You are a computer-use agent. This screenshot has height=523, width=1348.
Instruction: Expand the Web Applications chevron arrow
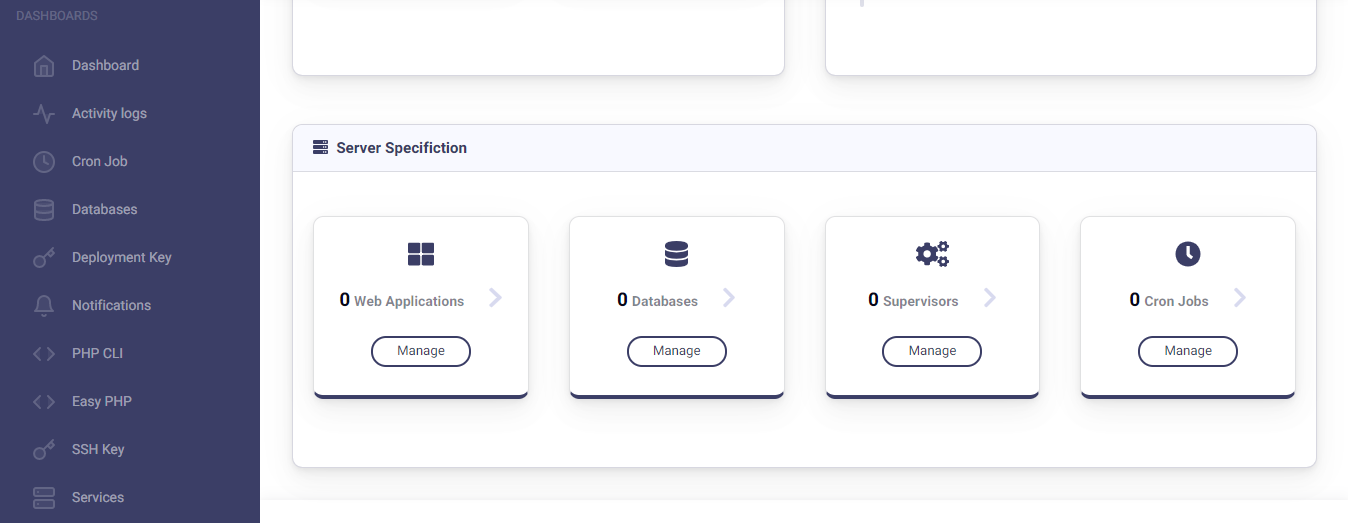[x=495, y=297]
